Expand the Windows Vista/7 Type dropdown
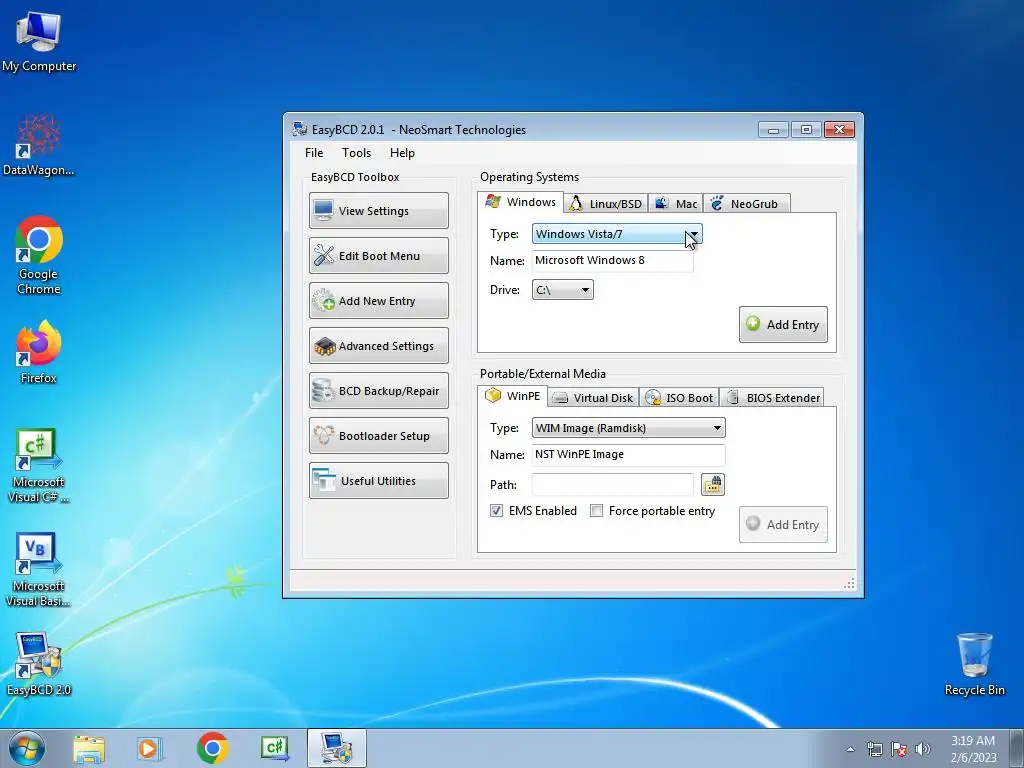1024x768 pixels. [617, 234]
